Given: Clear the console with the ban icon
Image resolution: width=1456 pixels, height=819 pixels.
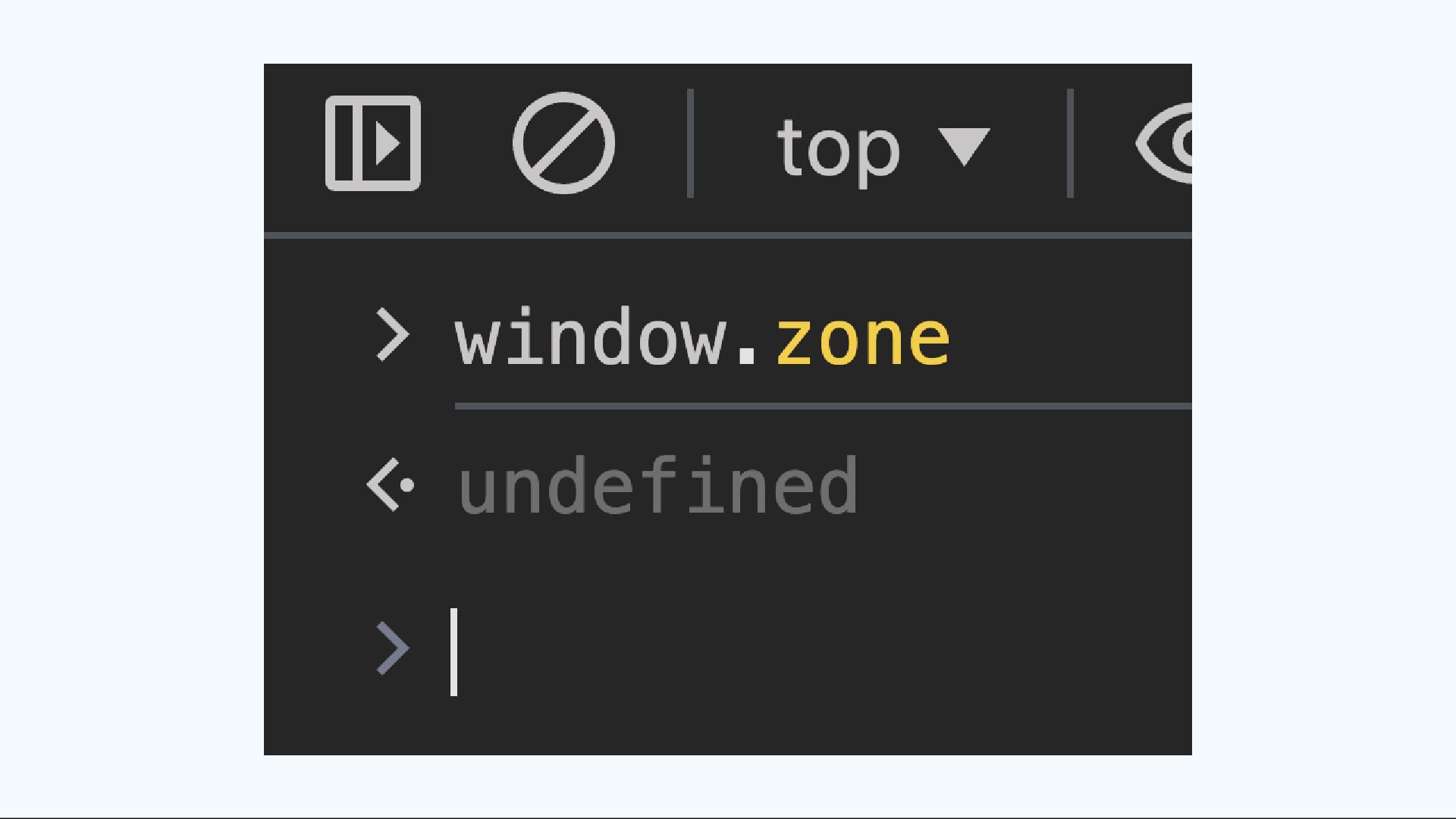Looking at the screenshot, I should coord(563,143).
